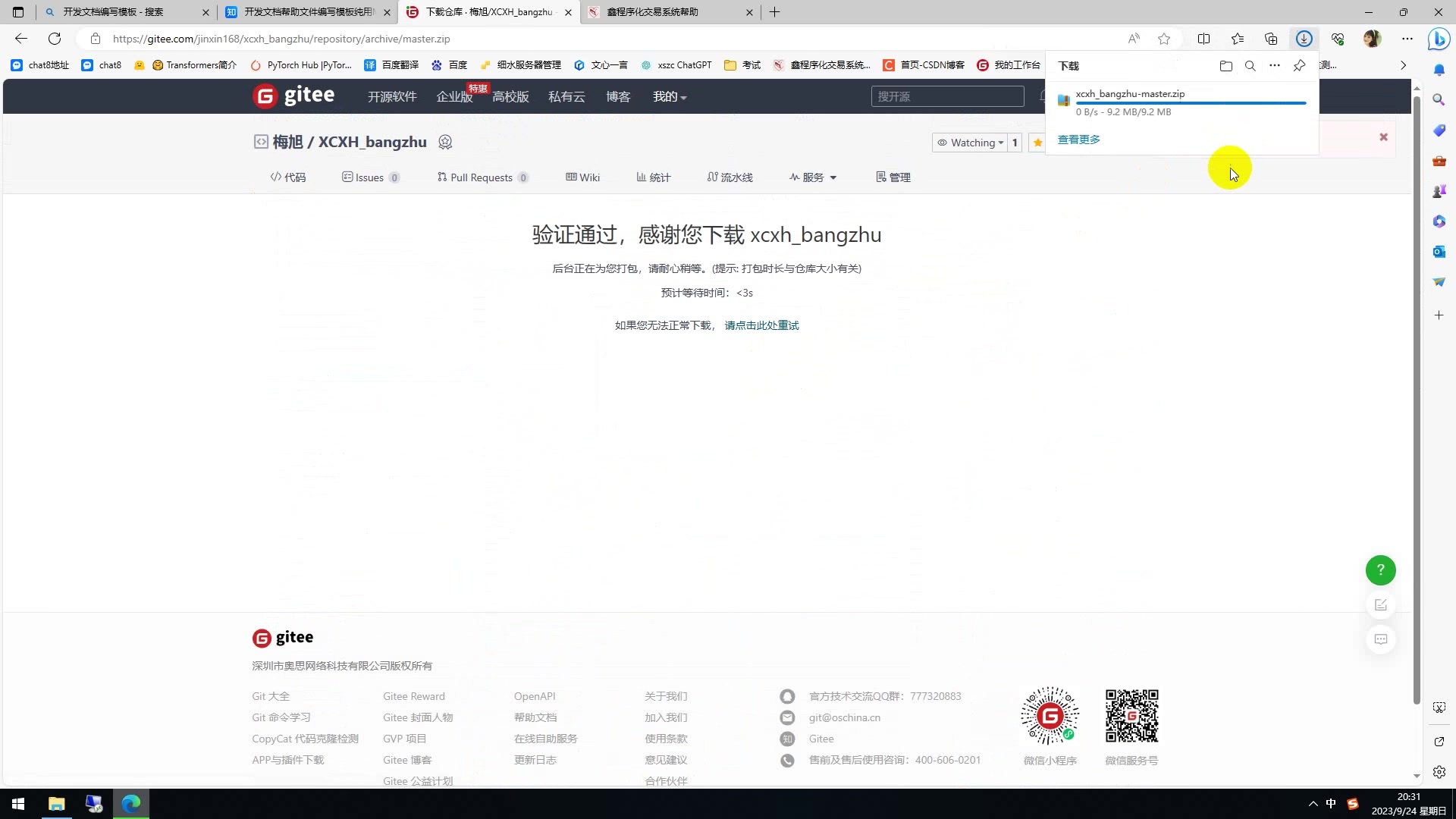Switch to 代码 tab

(x=288, y=177)
